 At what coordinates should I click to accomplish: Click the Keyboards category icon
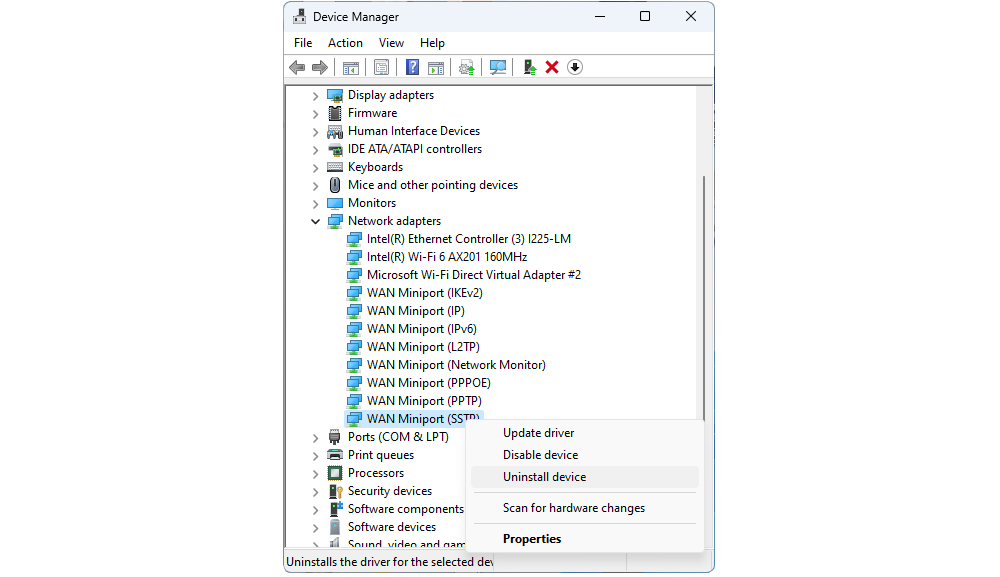tap(335, 167)
